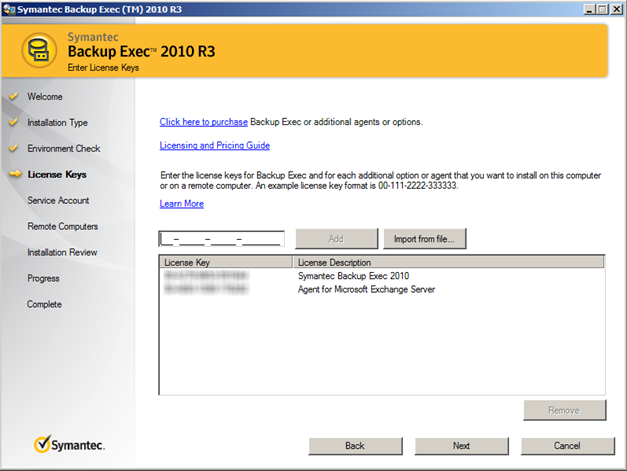627x471 pixels.
Task: Click the Installation Review step label
Action: 62,252
